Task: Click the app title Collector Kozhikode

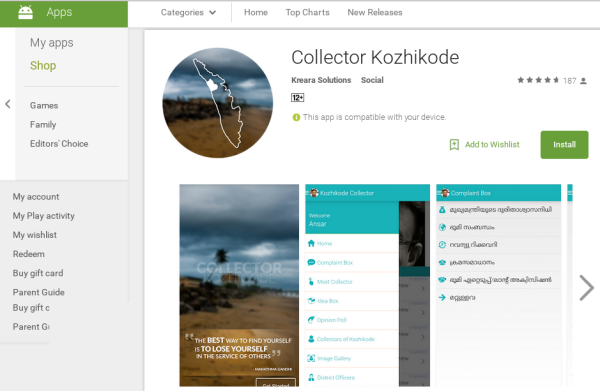Action: pyautogui.click(x=375, y=58)
